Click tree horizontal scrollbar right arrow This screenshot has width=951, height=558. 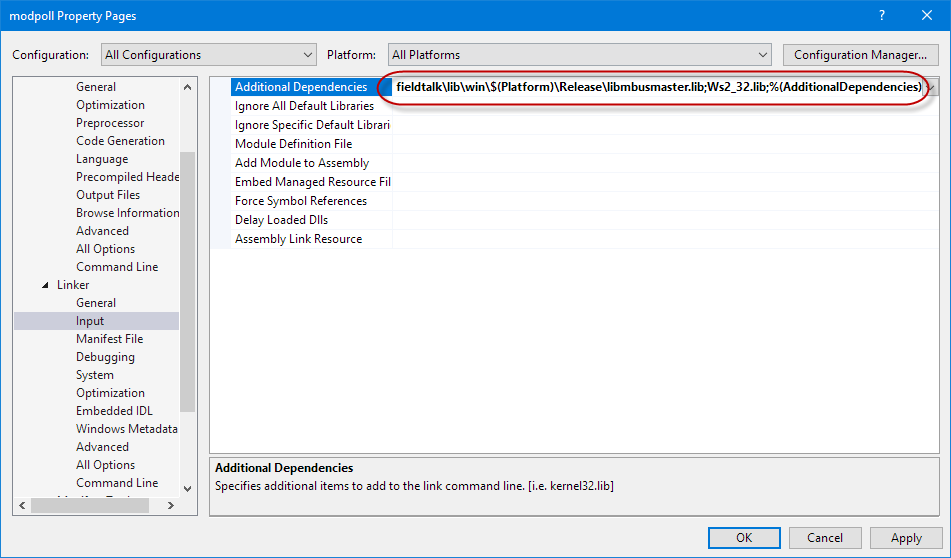point(171,505)
